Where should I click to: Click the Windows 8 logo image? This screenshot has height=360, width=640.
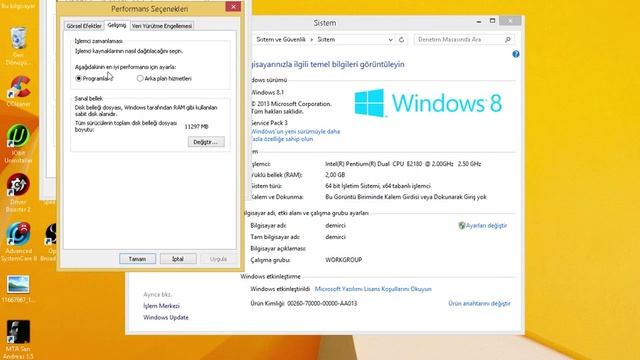tap(428, 103)
